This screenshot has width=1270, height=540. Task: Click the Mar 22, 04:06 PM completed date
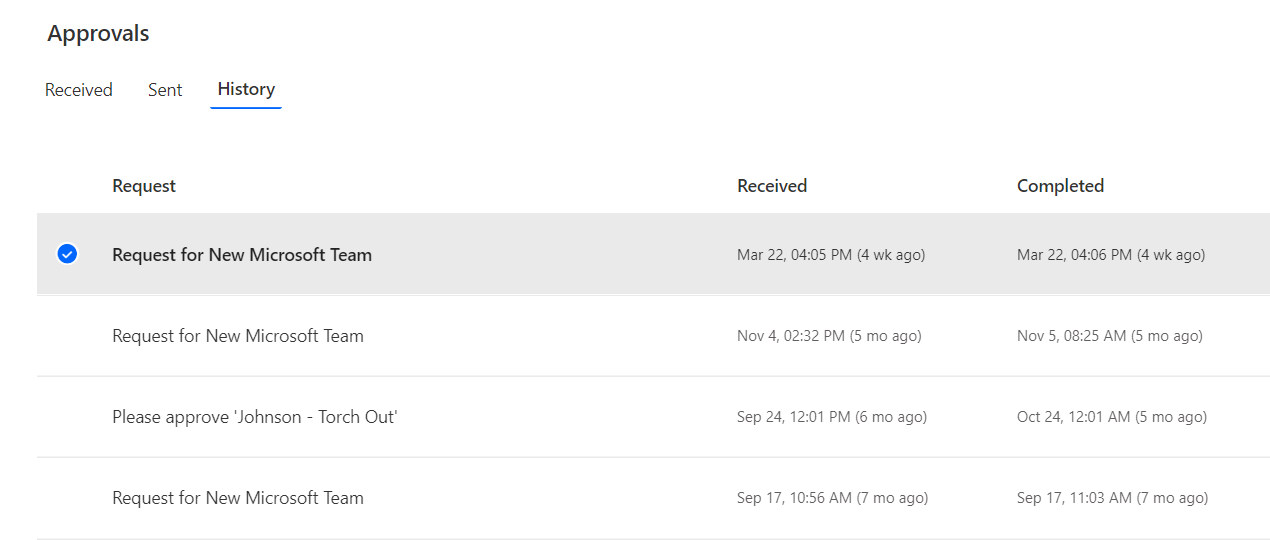pos(1111,255)
